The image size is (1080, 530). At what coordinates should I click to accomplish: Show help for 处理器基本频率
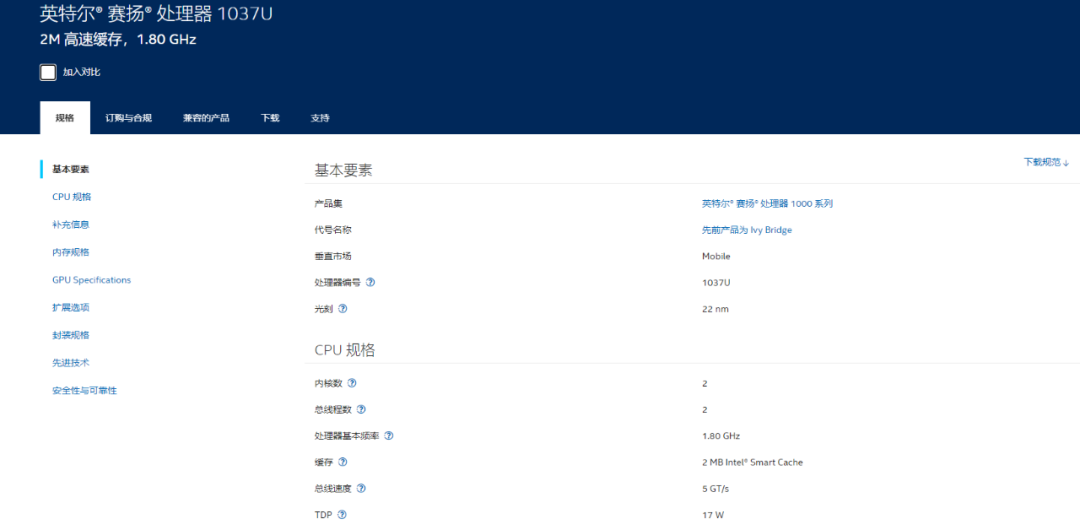(388, 436)
